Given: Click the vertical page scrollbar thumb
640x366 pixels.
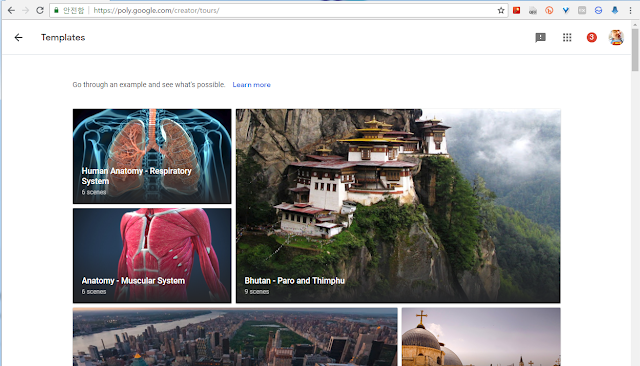Looking at the screenshot, I should pos(635,49).
